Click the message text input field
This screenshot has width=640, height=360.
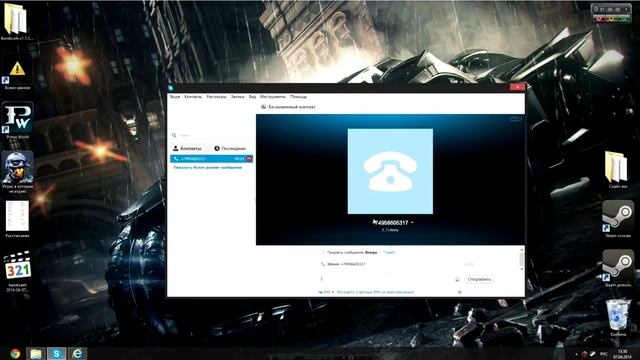click(386, 279)
